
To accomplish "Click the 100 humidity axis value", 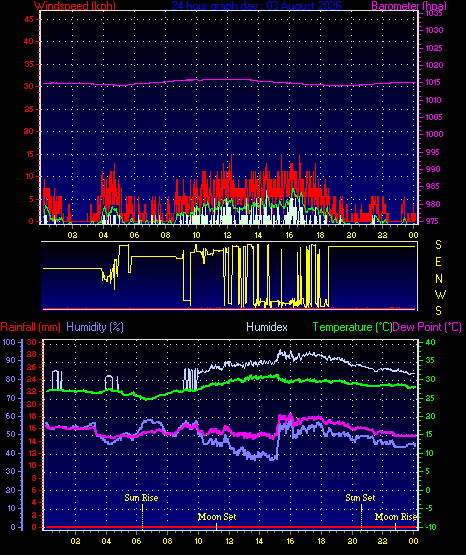I will pos(9,342).
